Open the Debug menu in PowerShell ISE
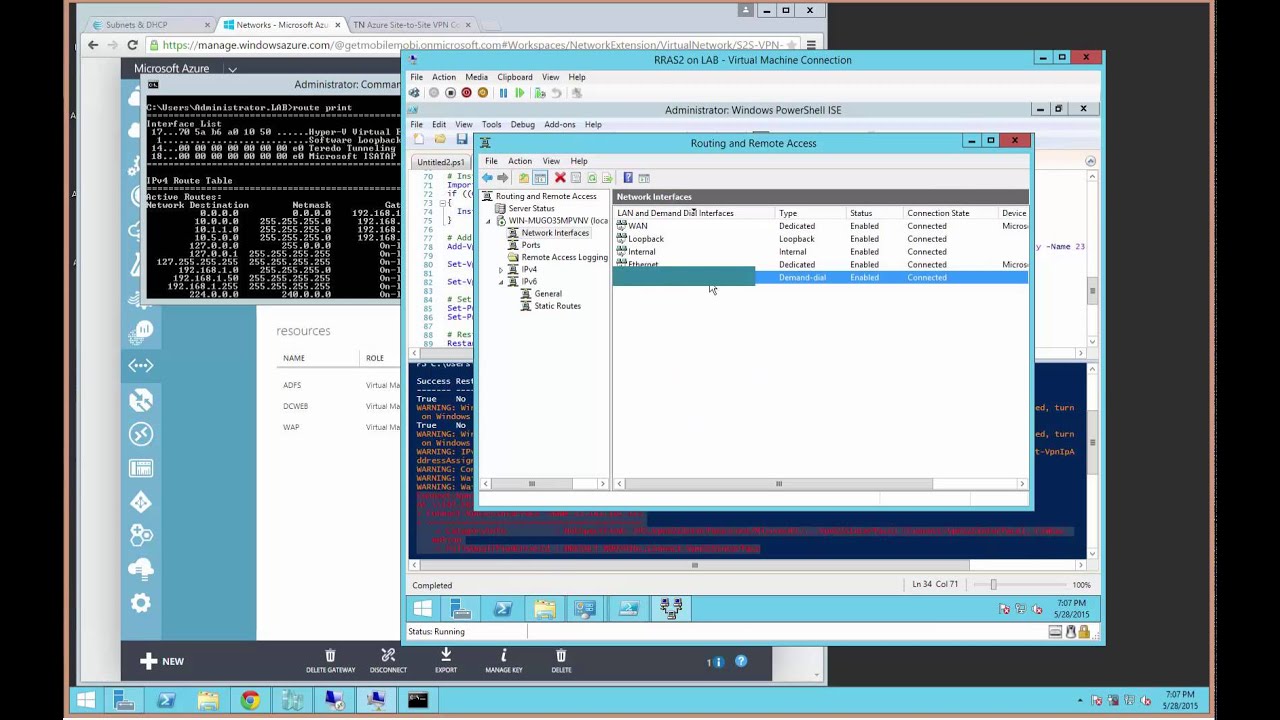The width and height of the screenshot is (1280, 720). point(523,125)
